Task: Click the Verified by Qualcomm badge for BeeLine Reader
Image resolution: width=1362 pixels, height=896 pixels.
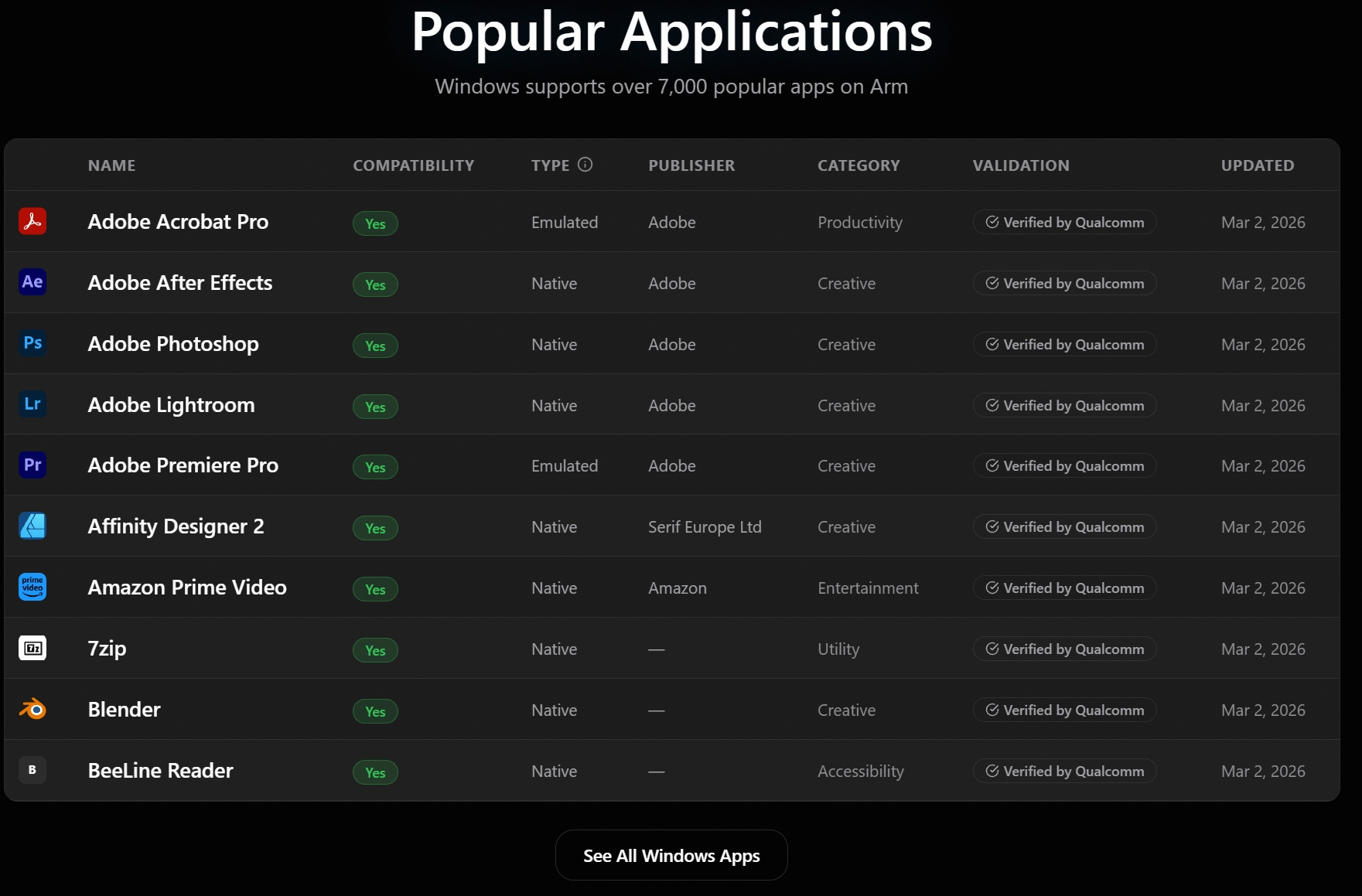Action: pyautogui.click(x=1064, y=771)
